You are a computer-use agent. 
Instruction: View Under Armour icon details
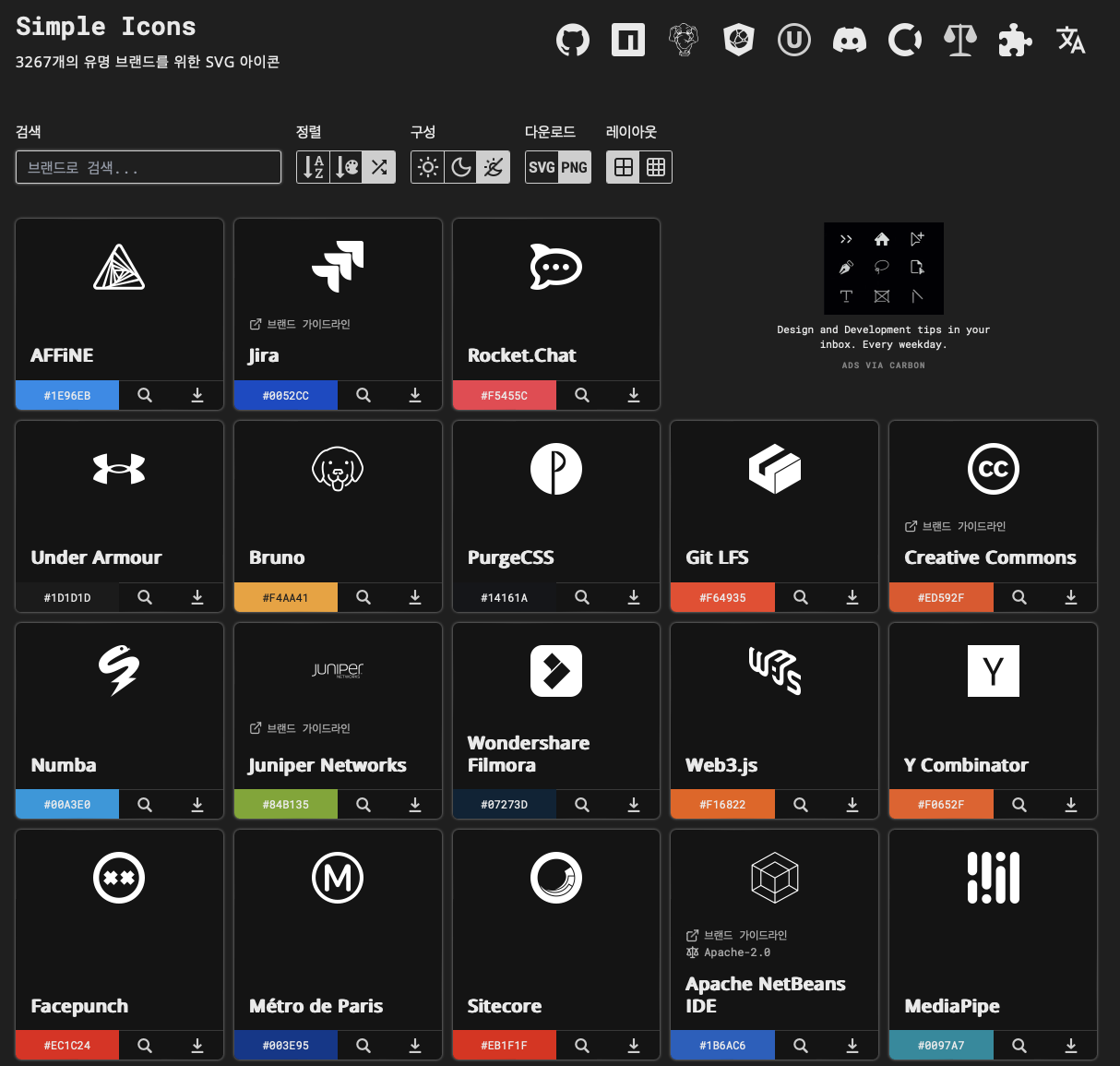[x=145, y=597]
